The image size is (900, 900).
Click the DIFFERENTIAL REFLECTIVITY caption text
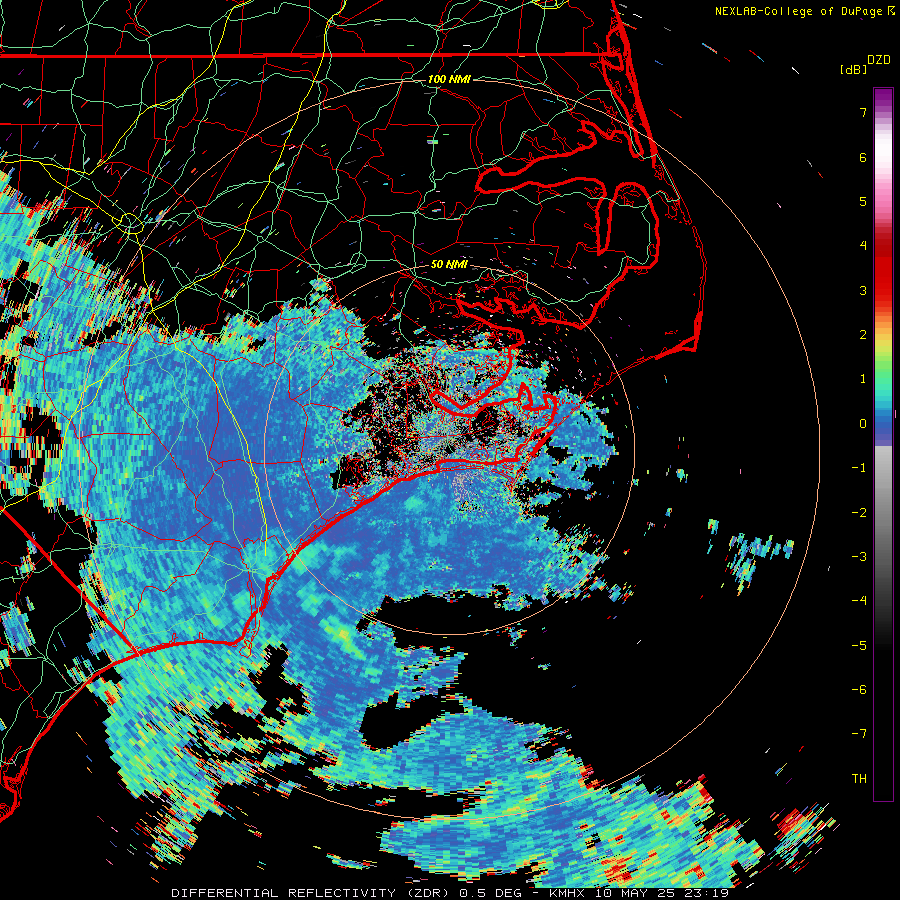tap(283, 893)
